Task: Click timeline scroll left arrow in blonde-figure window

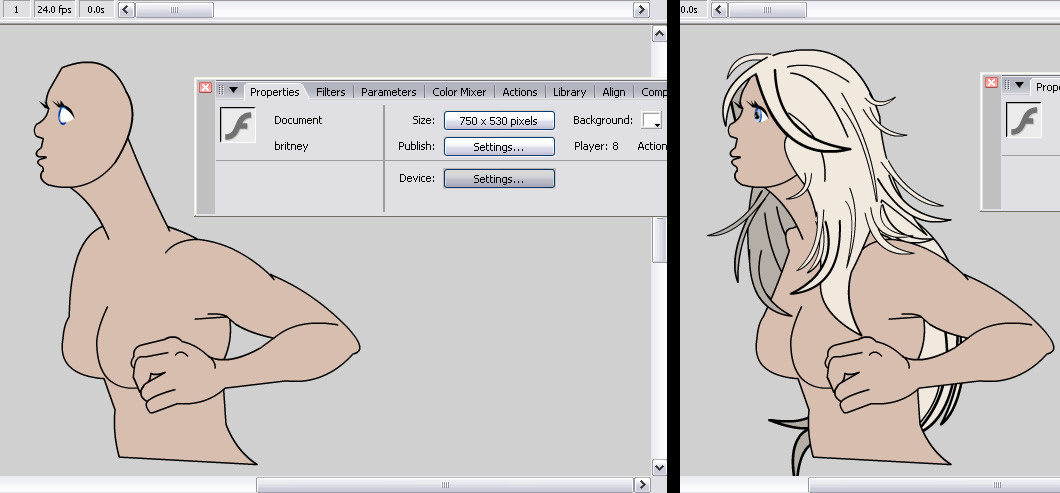Action: (719, 9)
